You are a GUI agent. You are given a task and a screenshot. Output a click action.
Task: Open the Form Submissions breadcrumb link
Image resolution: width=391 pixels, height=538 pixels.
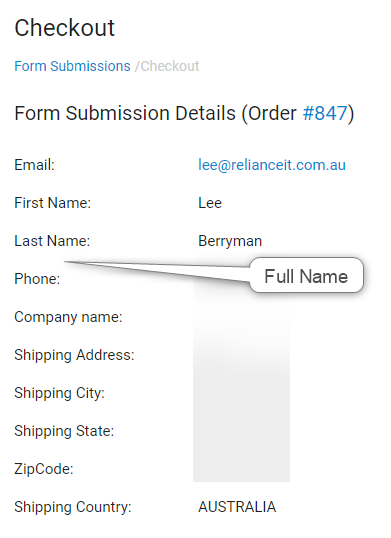[72, 66]
